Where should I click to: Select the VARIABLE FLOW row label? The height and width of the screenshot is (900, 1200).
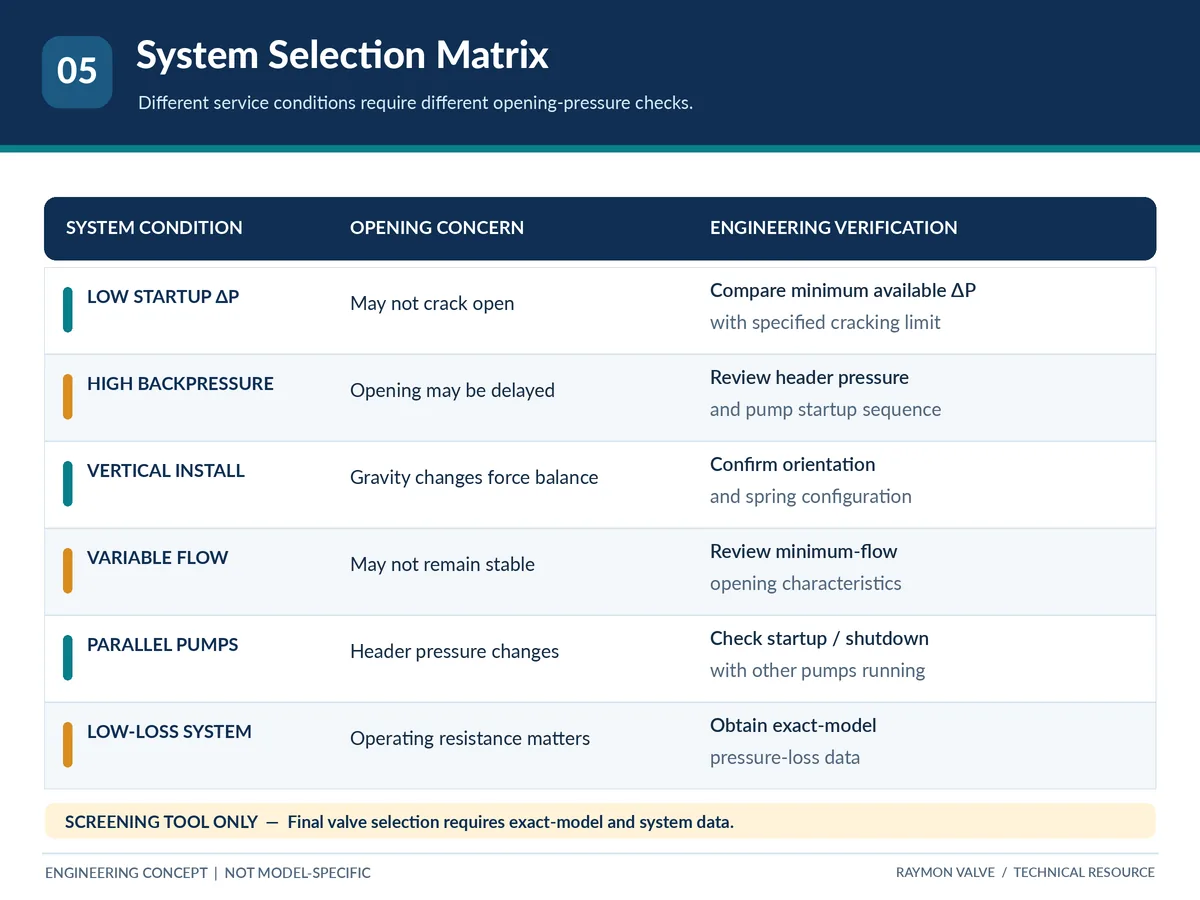158,558
